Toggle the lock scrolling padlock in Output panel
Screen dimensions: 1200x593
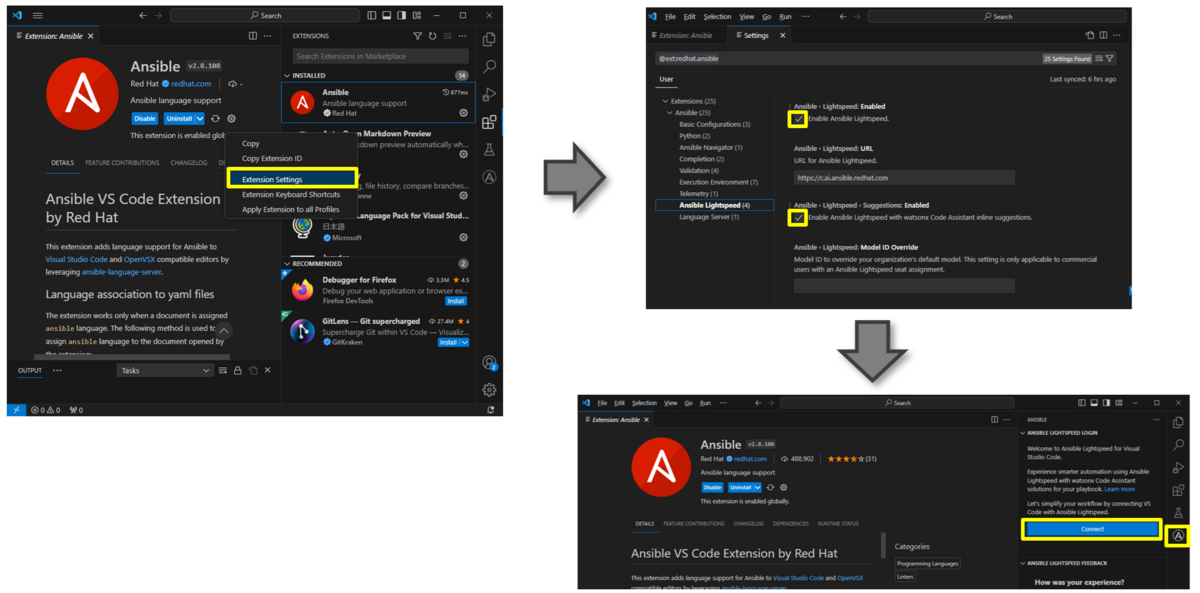point(238,370)
